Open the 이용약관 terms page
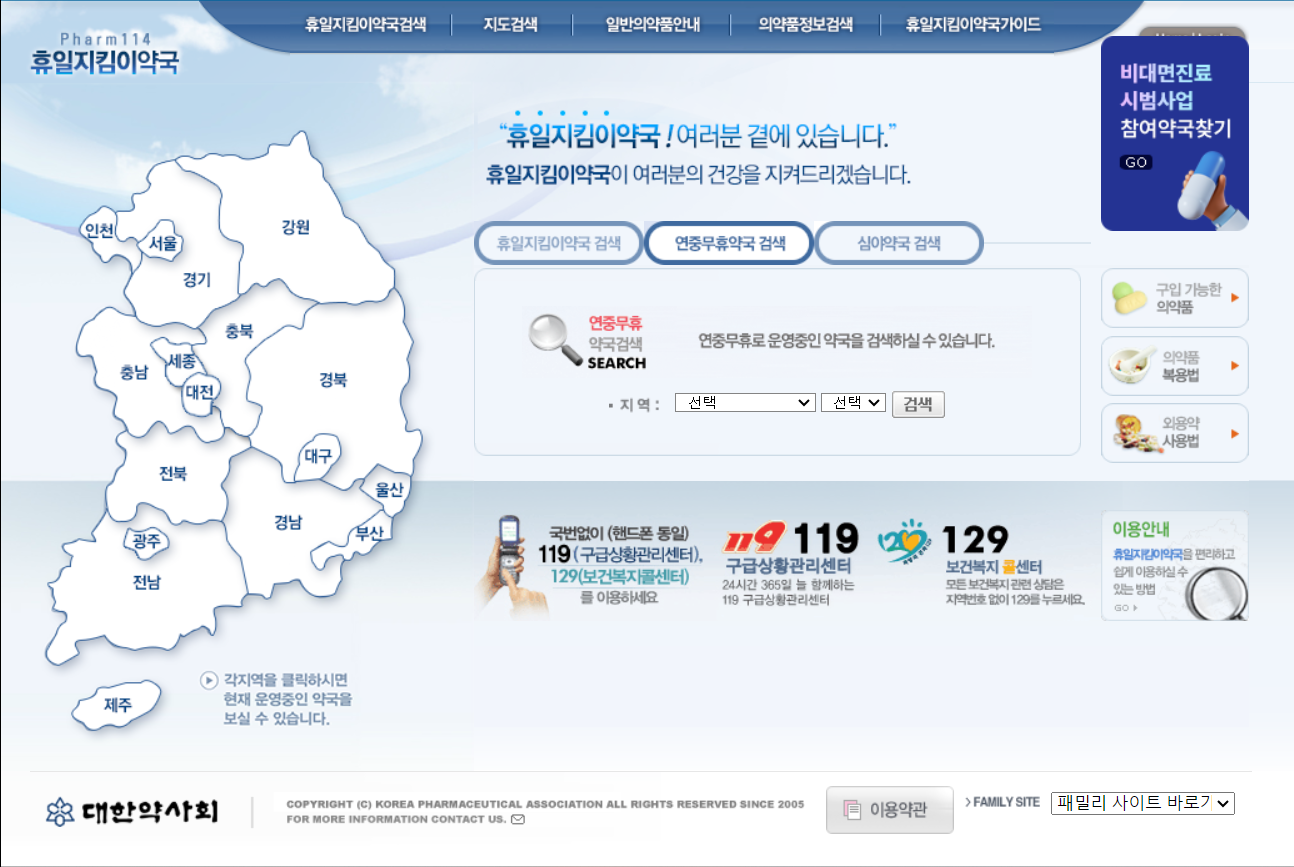The image size is (1294, 867). [889, 810]
